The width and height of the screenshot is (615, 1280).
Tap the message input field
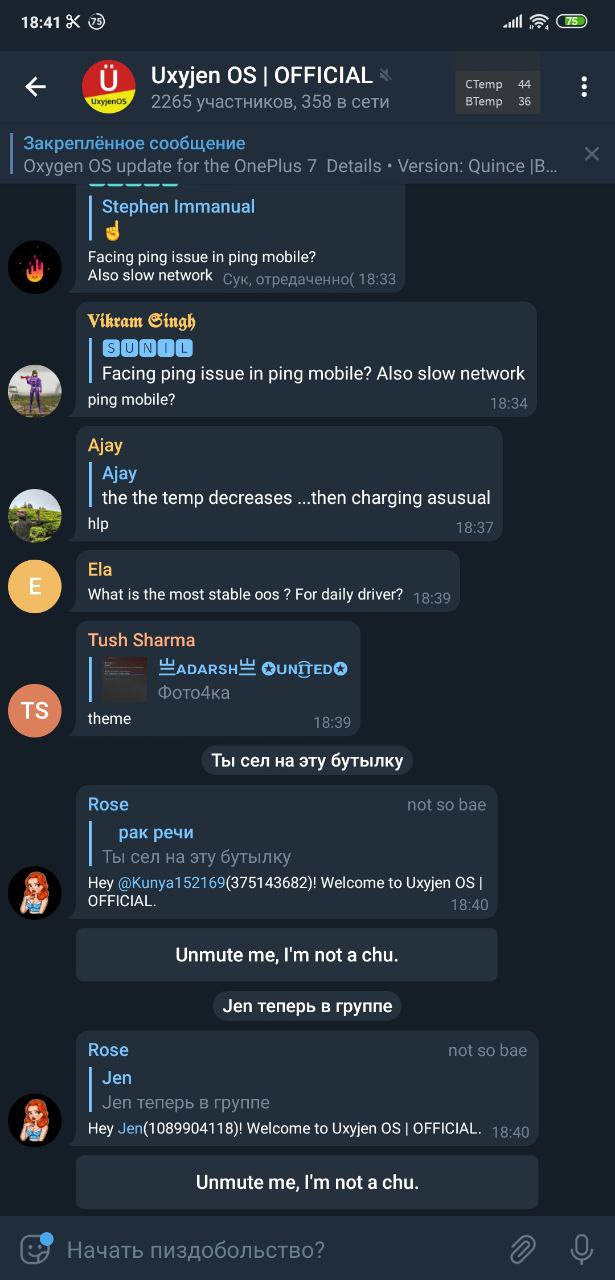tap(280, 1249)
